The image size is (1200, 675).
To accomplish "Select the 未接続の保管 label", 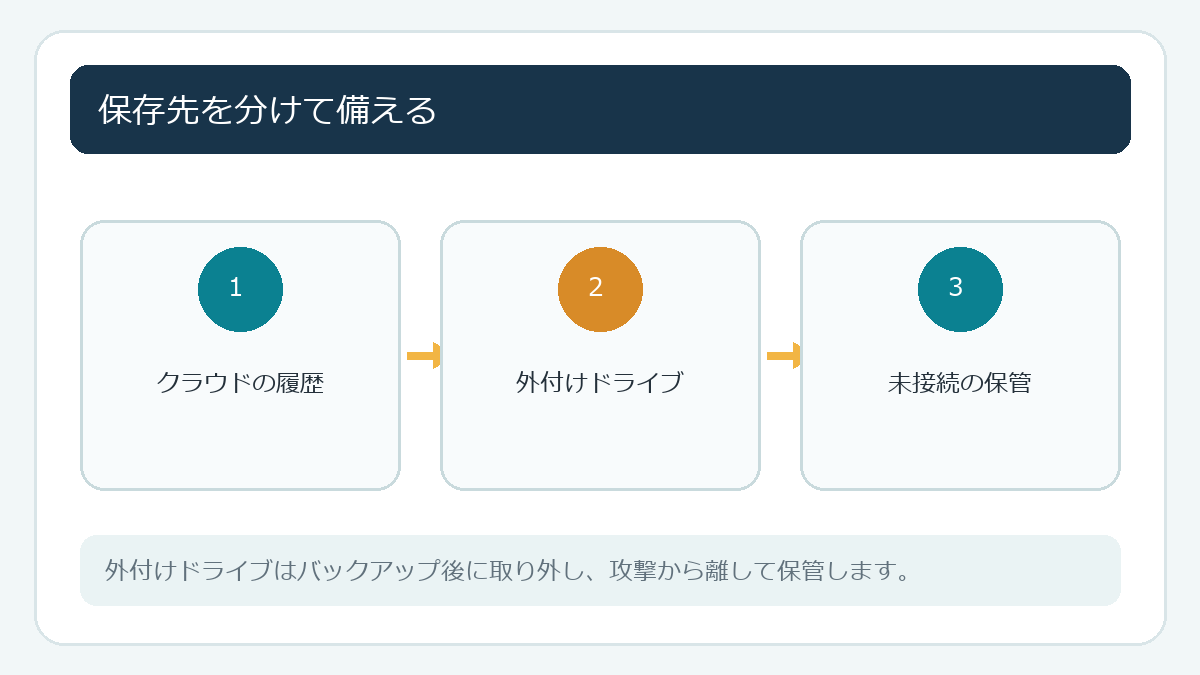I will [x=960, y=383].
